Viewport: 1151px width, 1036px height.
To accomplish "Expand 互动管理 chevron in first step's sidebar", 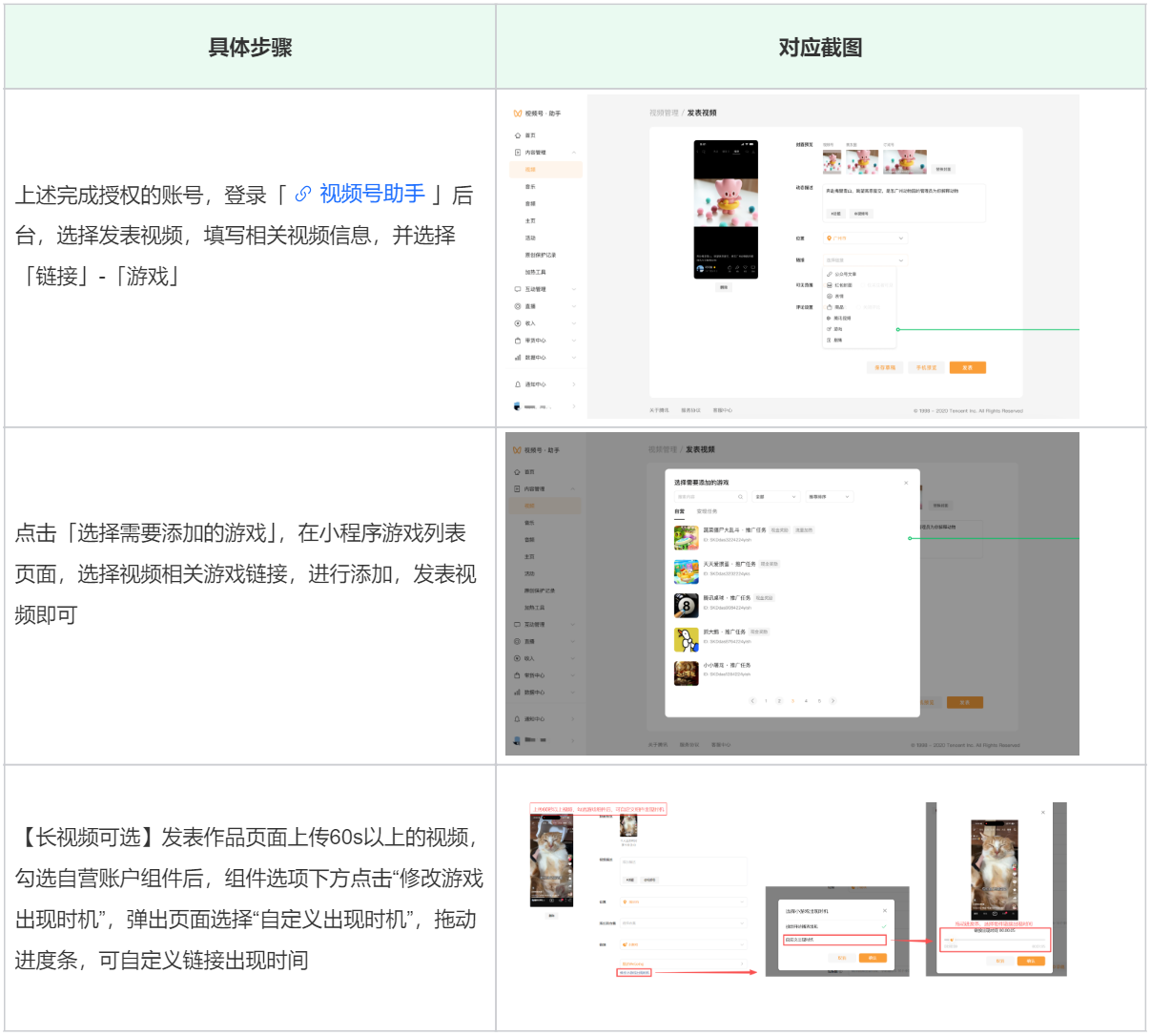I will coord(574,289).
